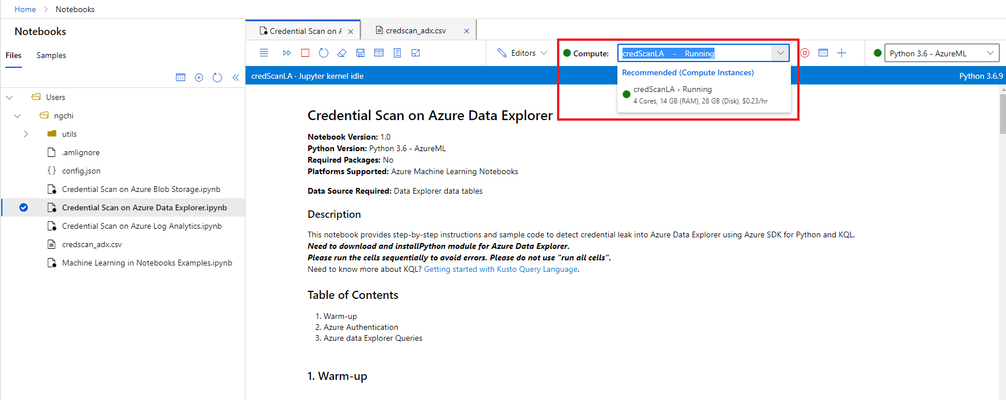
Task: Click the config.json braces icon
Action: 52,171
